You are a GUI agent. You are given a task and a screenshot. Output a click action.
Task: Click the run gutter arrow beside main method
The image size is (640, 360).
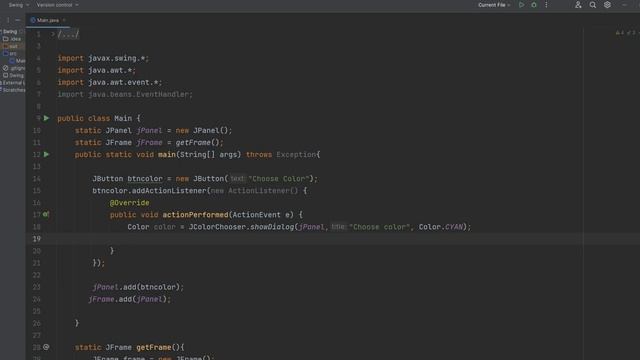click(47, 155)
